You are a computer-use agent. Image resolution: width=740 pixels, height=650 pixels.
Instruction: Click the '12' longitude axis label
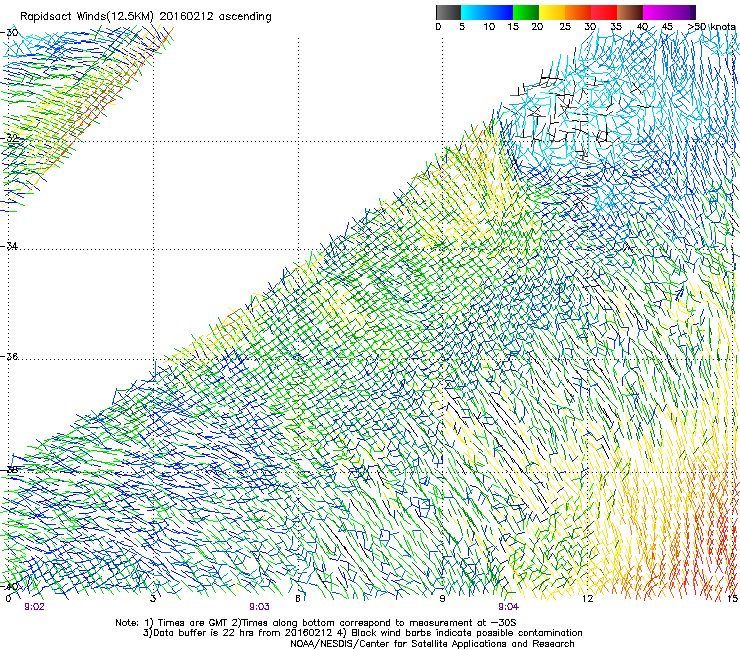(587, 599)
